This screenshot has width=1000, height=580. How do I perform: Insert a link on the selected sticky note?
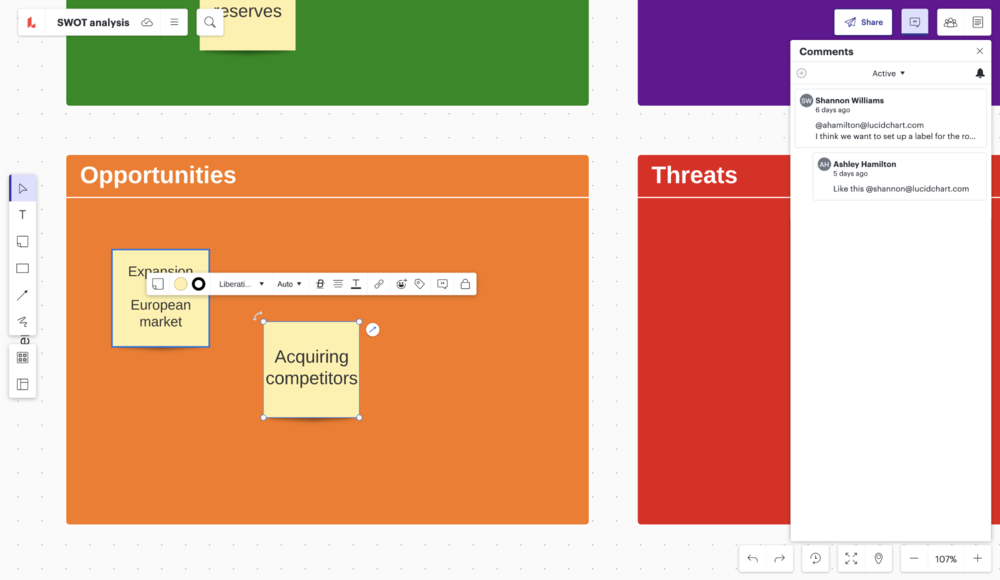[379, 284]
